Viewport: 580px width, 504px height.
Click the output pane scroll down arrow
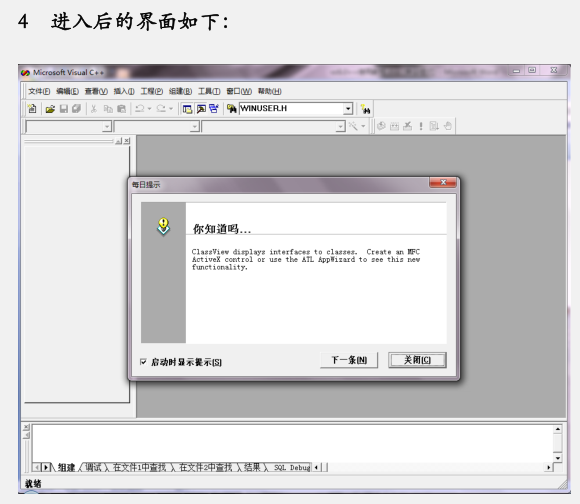(x=557, y=458)
